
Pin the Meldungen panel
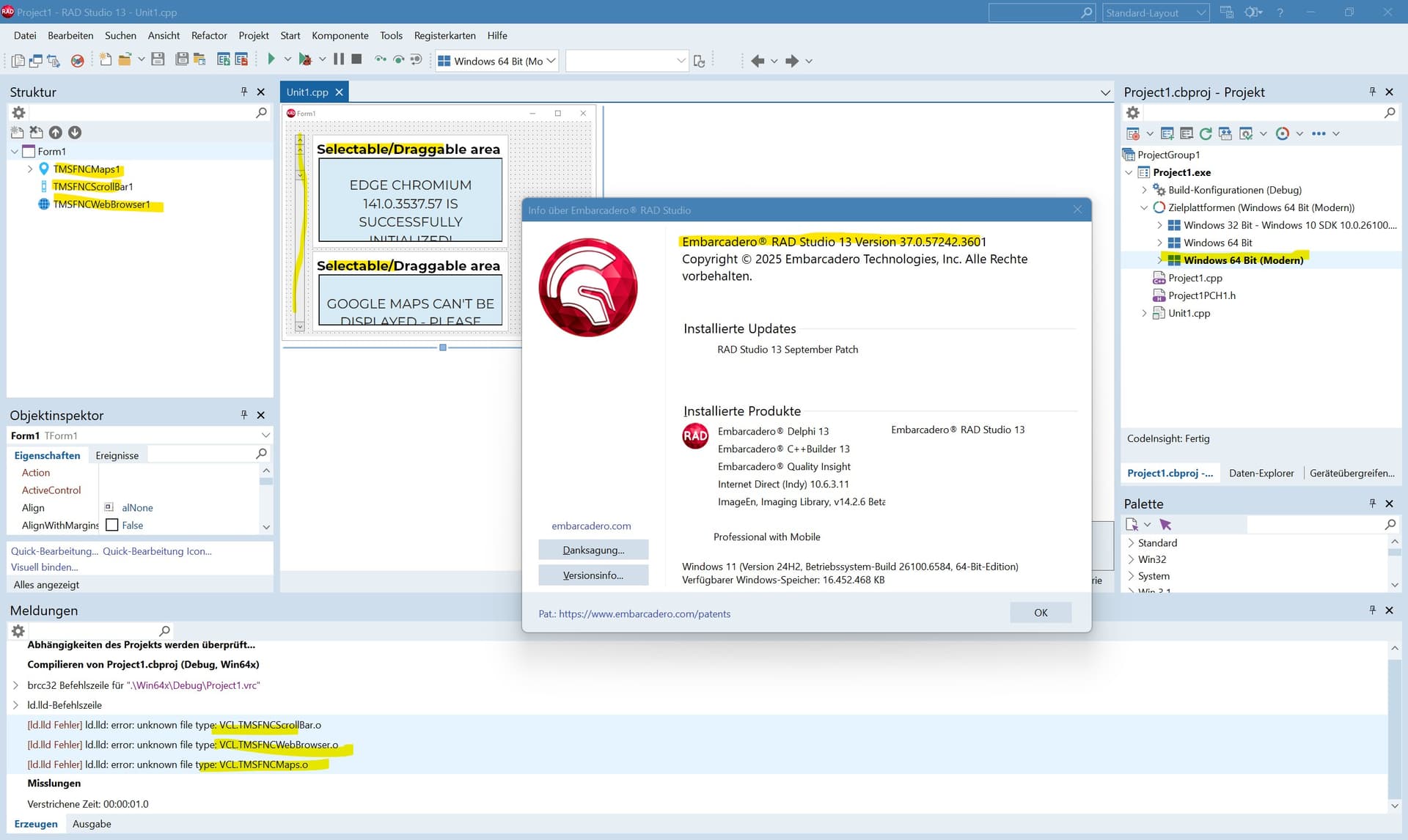pos(1372,610)
